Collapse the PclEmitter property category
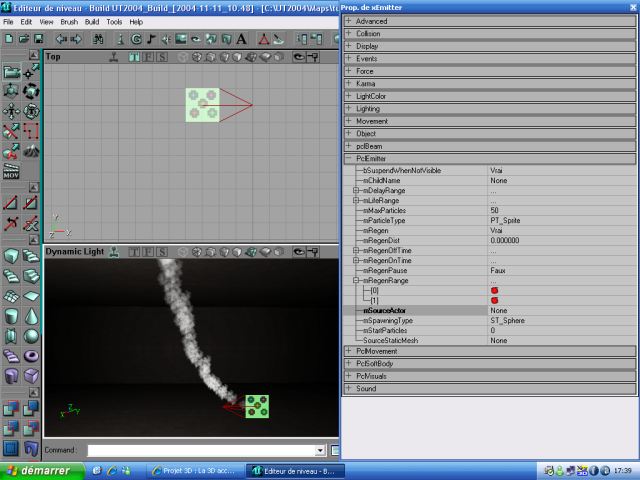 (x=348, y=158)
